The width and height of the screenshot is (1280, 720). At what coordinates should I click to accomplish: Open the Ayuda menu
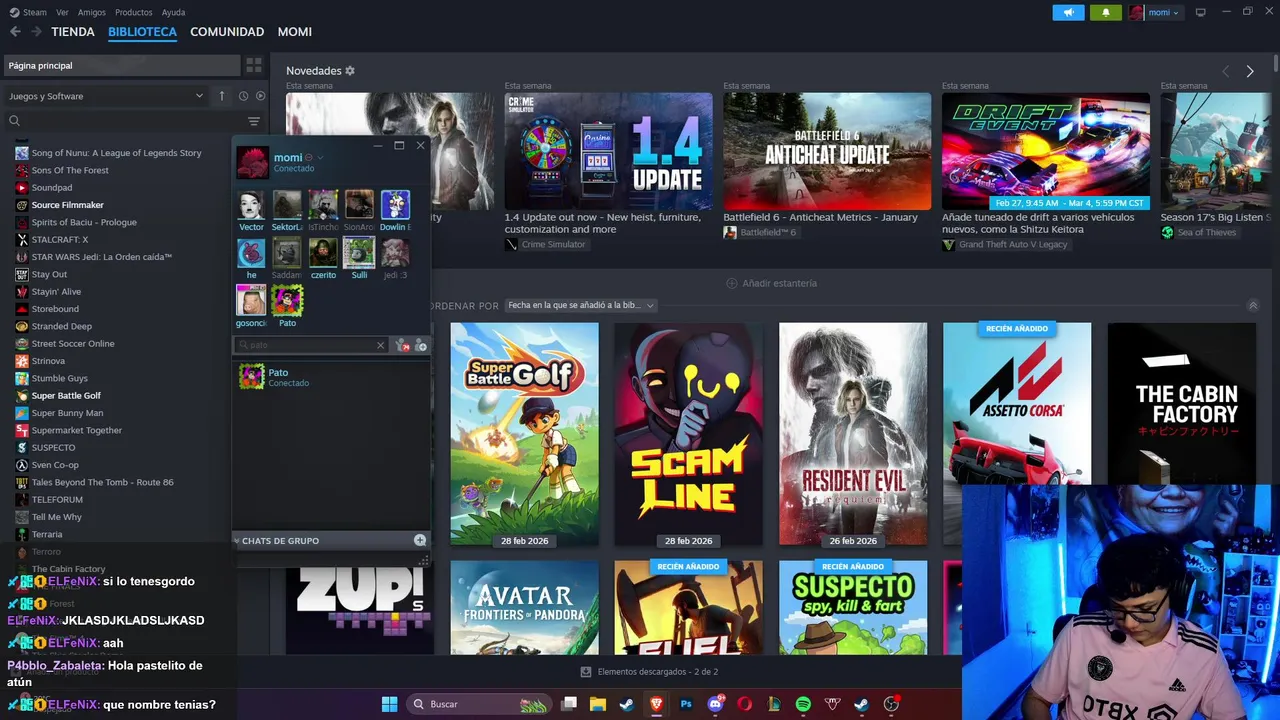tap(173, 12)
